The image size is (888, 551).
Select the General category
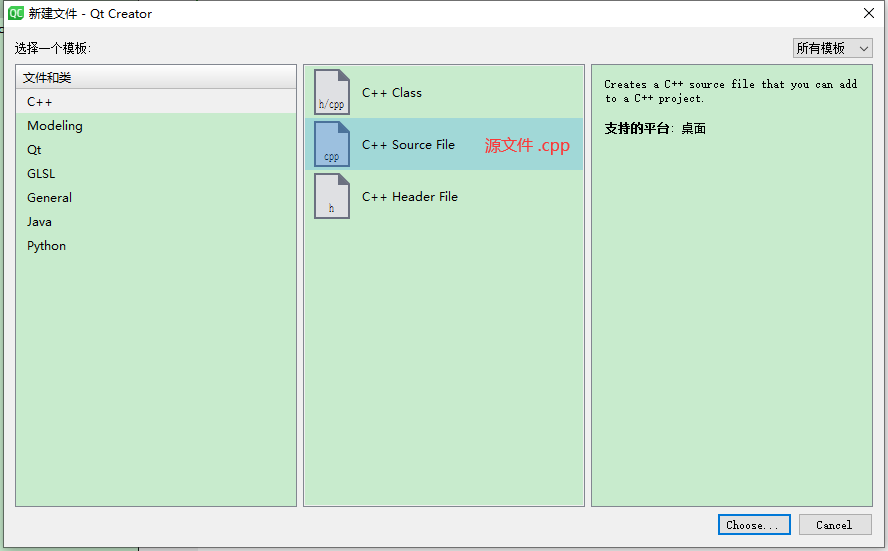tap(156, 198)
